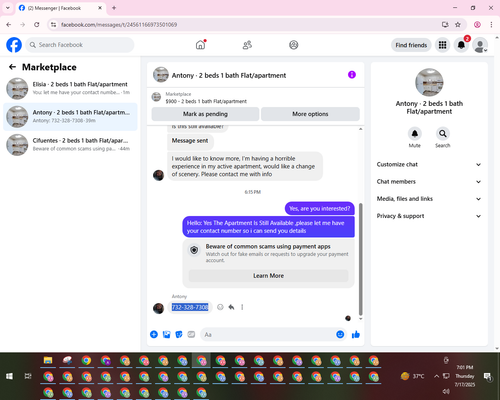The width and height of the screenshot is (500, 400).
Task: Open conversation info purple icon
Action: 352,75
